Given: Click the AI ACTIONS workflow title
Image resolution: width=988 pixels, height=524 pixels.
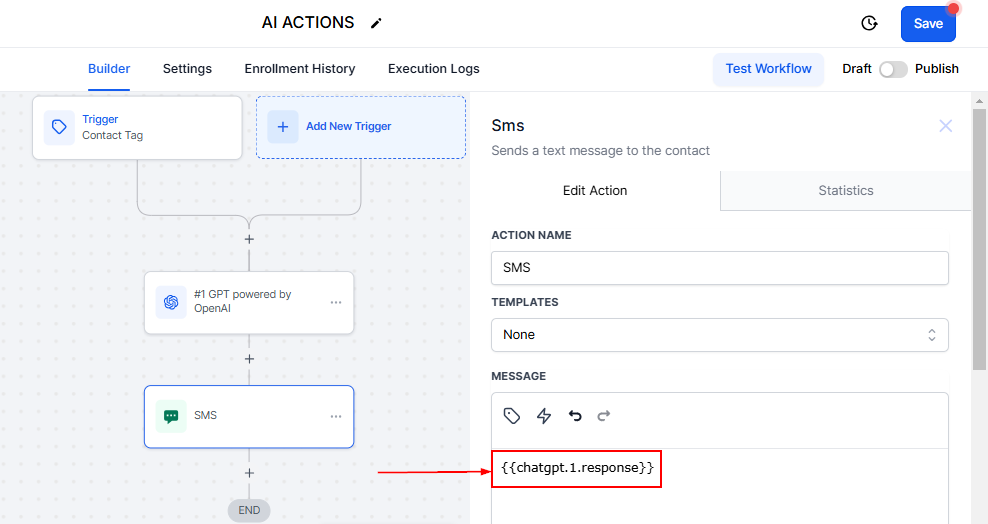Looking at the screenshot, I should tap(308, 23).
